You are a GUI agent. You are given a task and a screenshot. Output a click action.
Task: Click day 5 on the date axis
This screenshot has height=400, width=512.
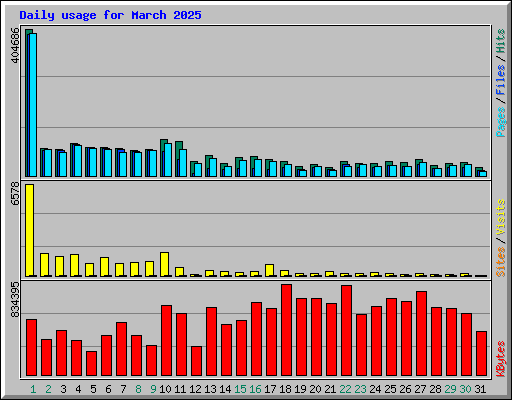(x=93, y=389)
